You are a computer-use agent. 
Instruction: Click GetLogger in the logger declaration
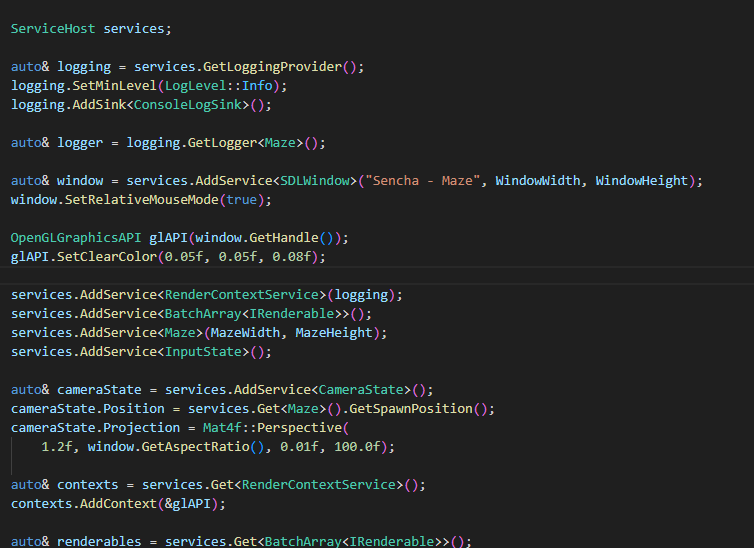point(222,143)
